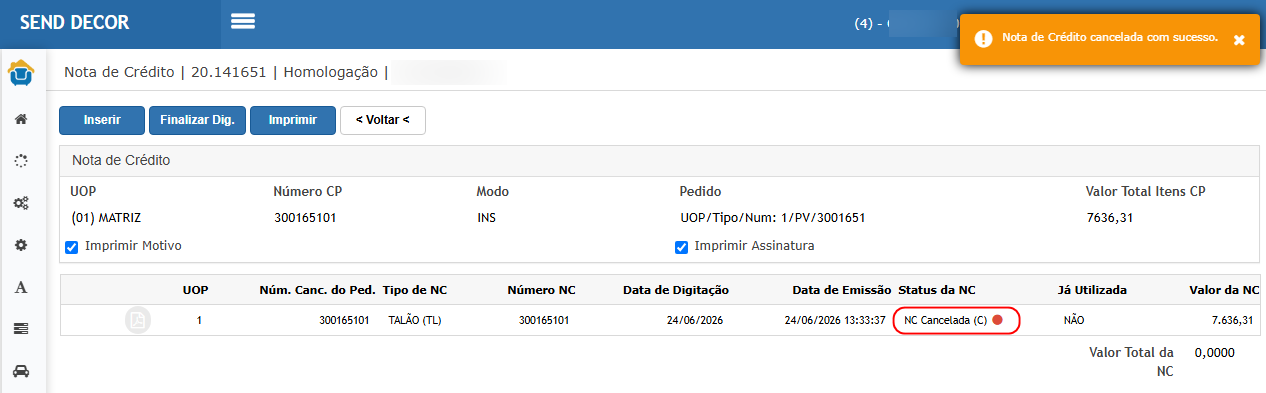Click the Modo value 'INS'
Screen dimensions: 1266x393
tap(487, 217)
